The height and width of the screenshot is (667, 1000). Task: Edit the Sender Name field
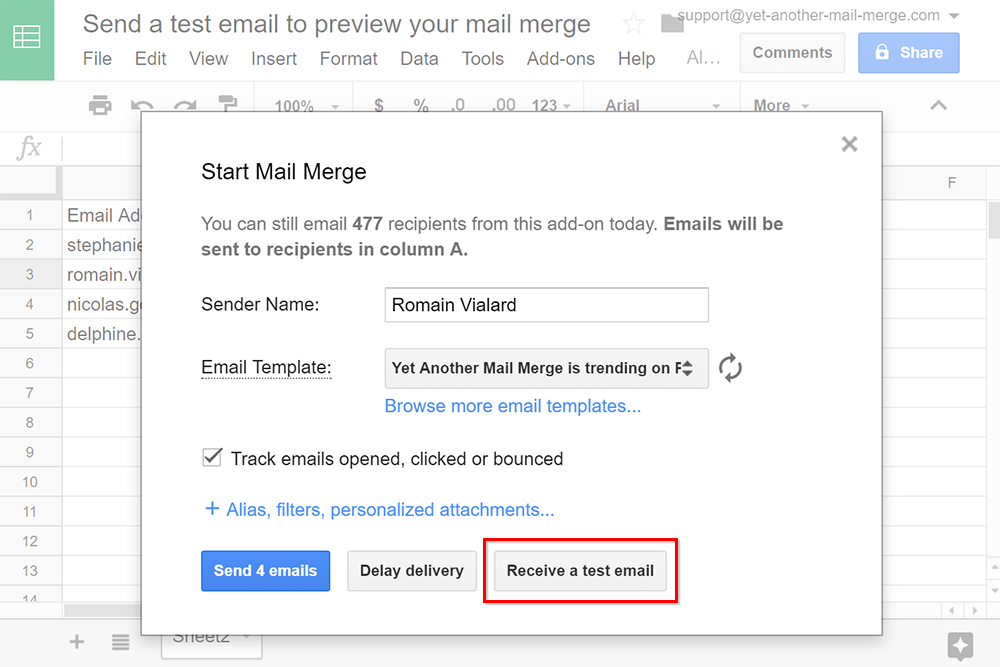click(x=547, y=305)
